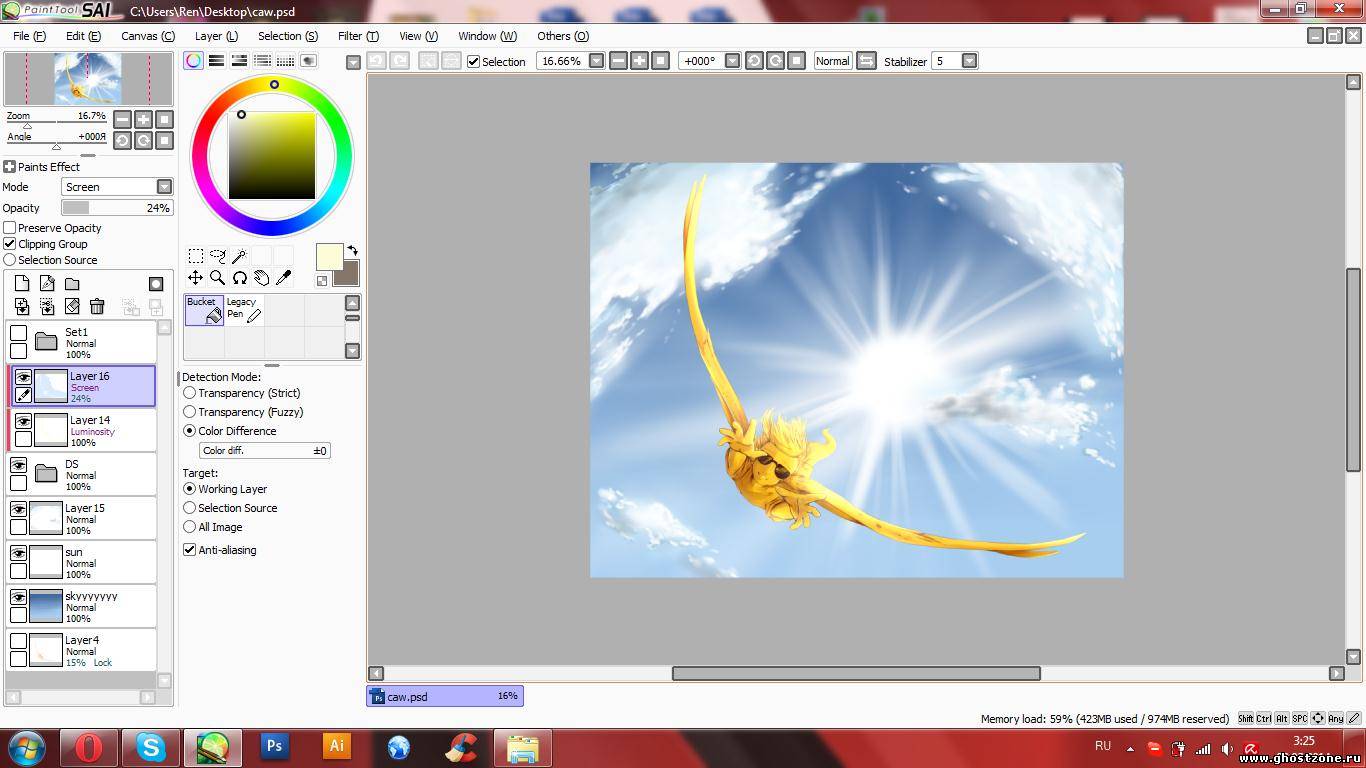Select the Hand pan tool

click(x=262, y=278)
